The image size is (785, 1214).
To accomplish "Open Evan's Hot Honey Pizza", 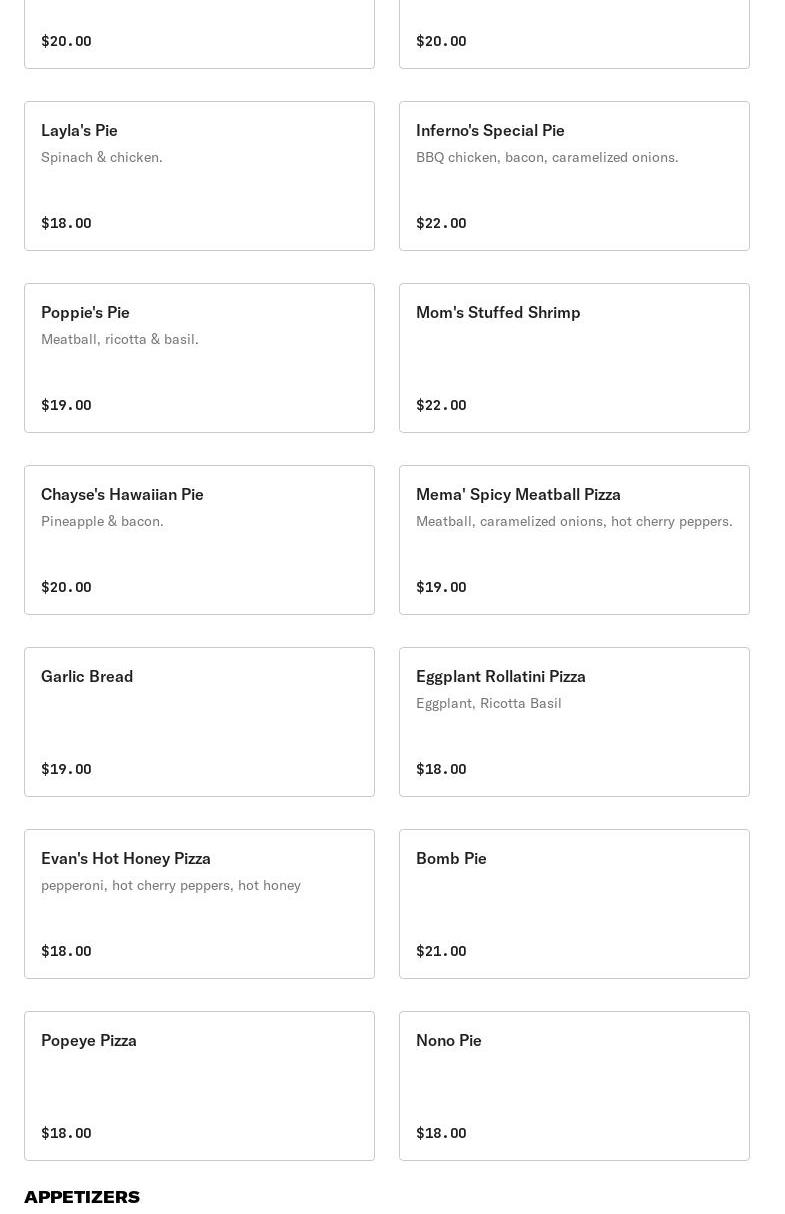I will coord(199,904).
